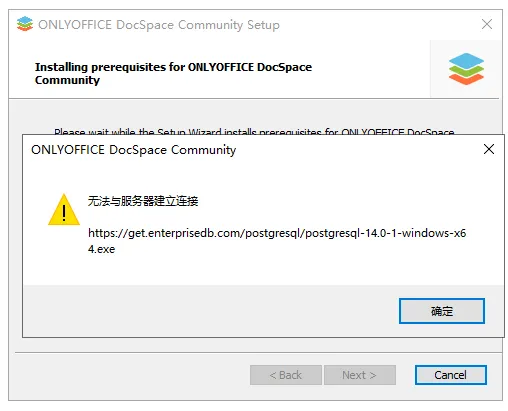Click the postgresql download URL text
508x411 pixels.
[277, 241]
